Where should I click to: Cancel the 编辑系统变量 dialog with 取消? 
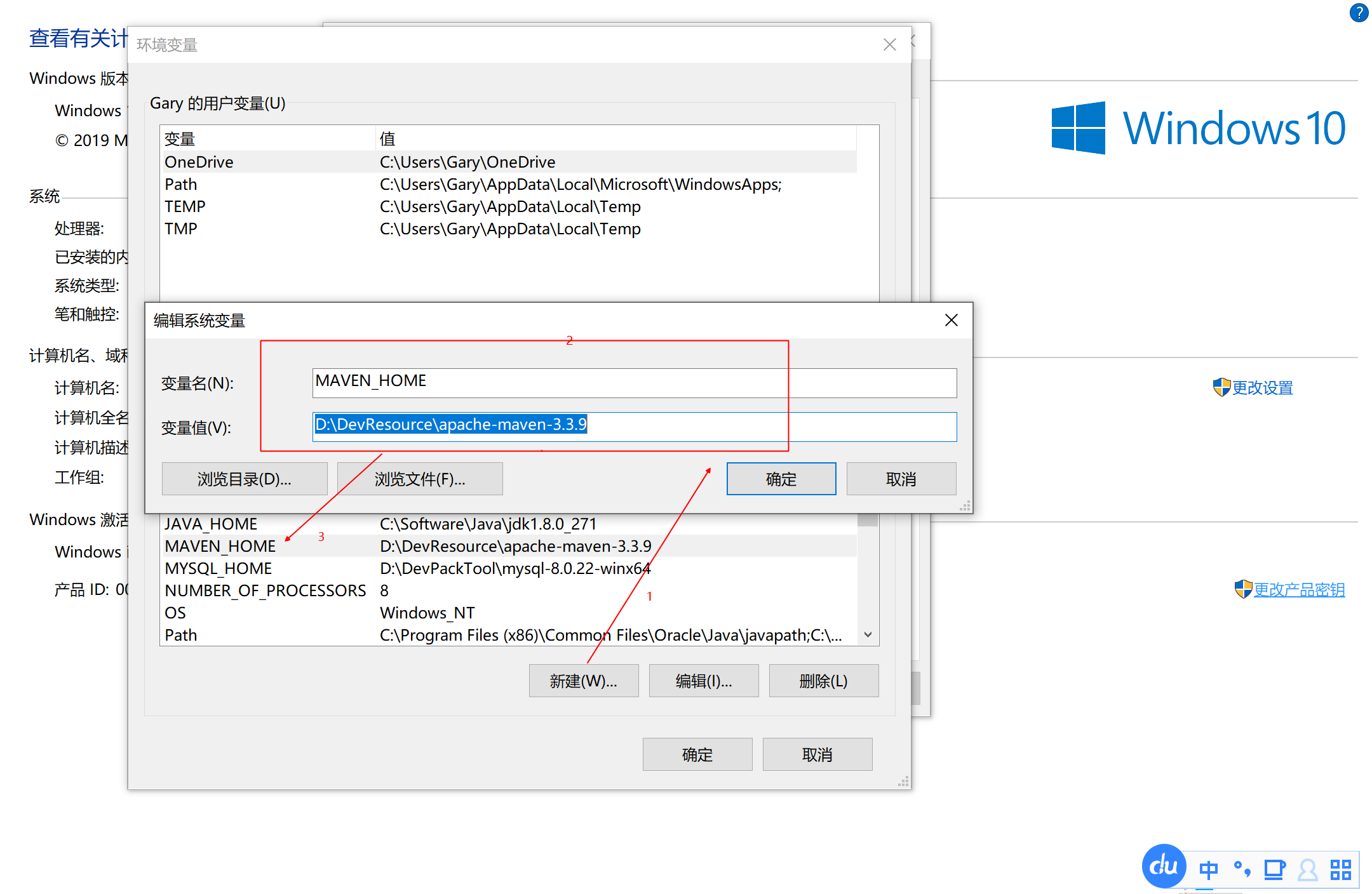pyautogui.click(x=901, y=479)
